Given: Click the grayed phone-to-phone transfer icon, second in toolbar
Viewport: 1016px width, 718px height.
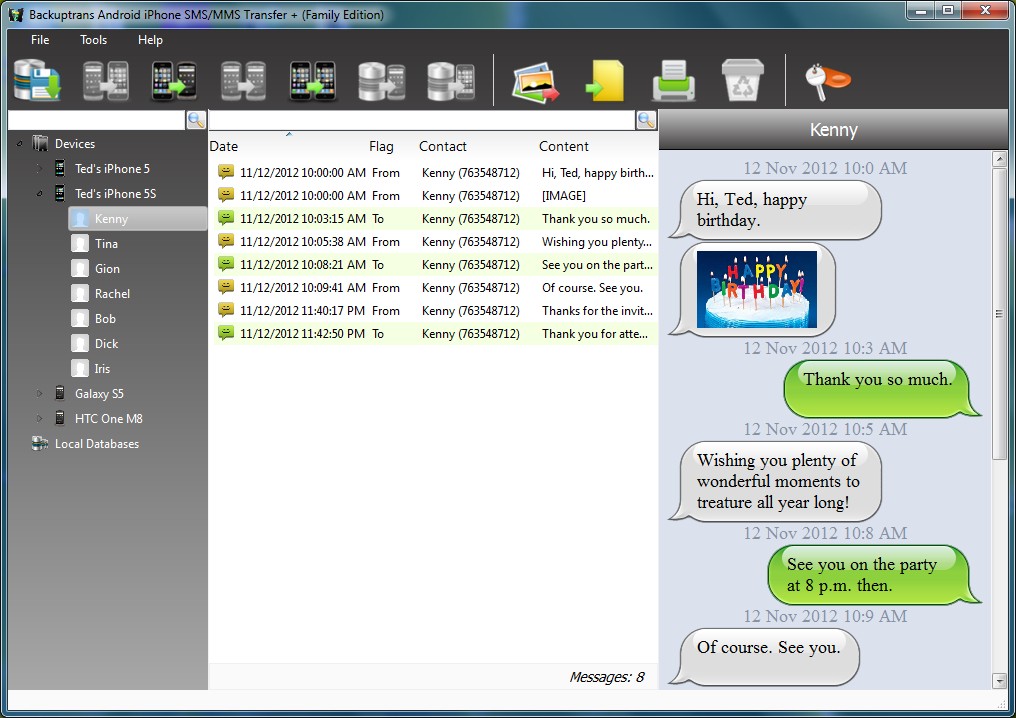Looking at the screenshot, I should click(106, 81).
